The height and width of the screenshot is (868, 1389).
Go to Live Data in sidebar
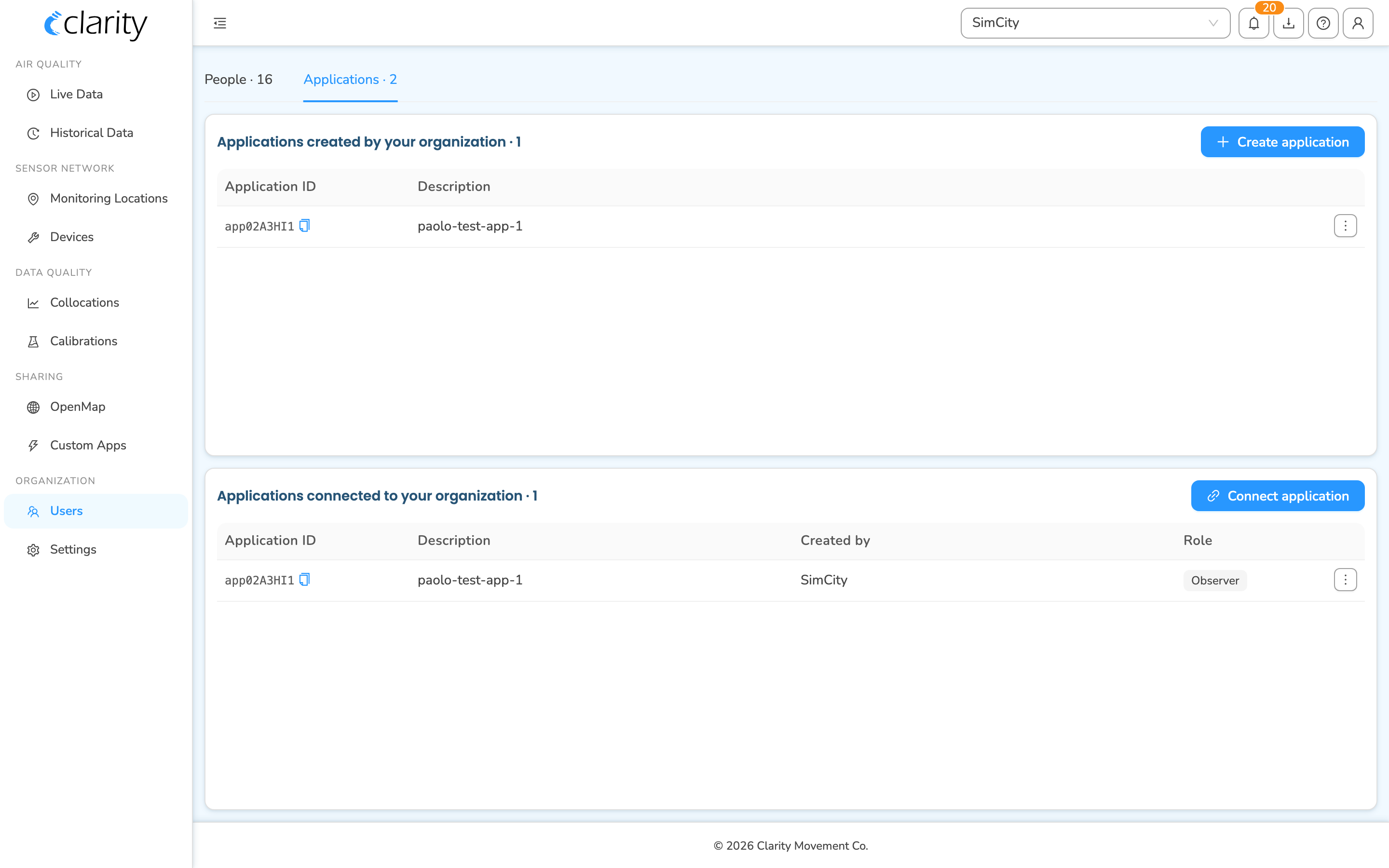coord(96,94)
